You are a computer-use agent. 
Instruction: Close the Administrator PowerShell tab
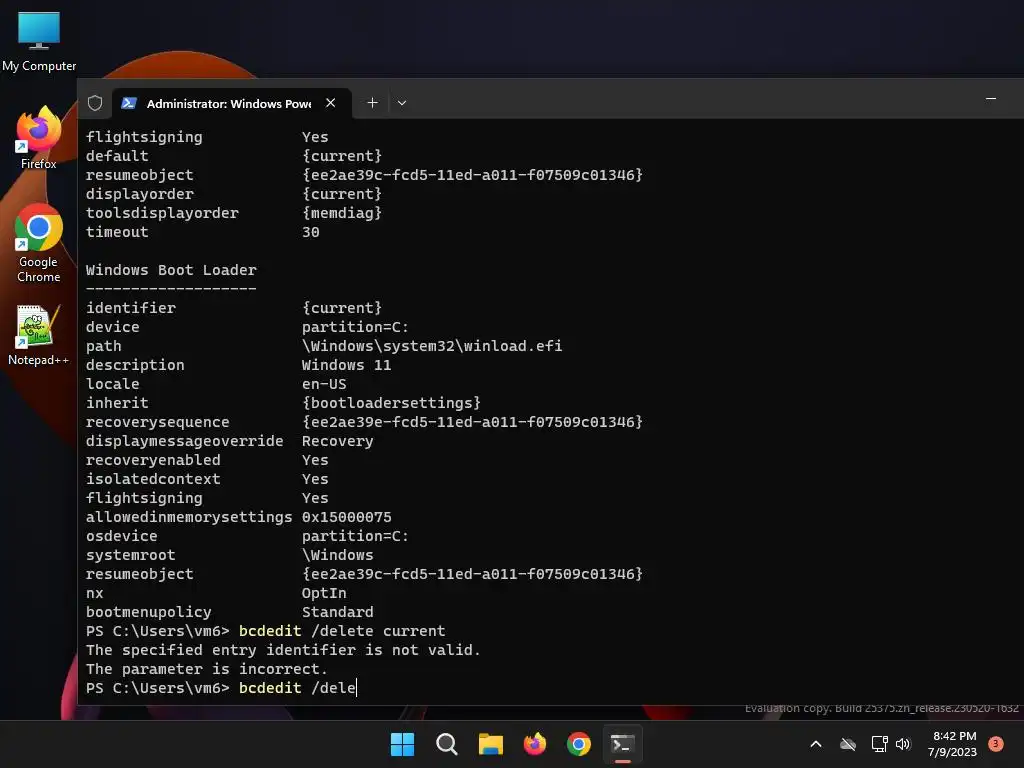tap(330, 103)
